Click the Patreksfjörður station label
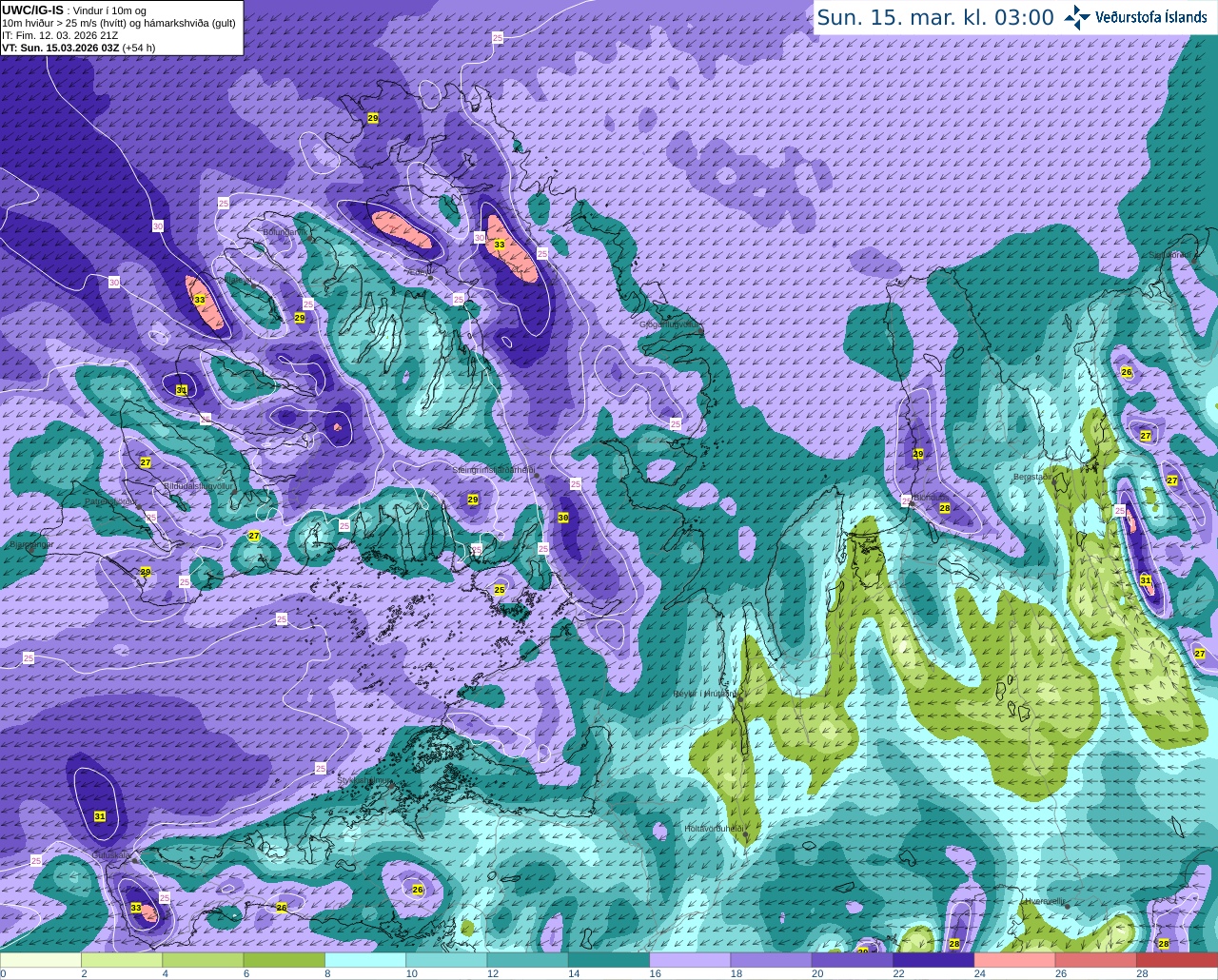The height and width of the screenshot is (980, 1218). point(112,501)
